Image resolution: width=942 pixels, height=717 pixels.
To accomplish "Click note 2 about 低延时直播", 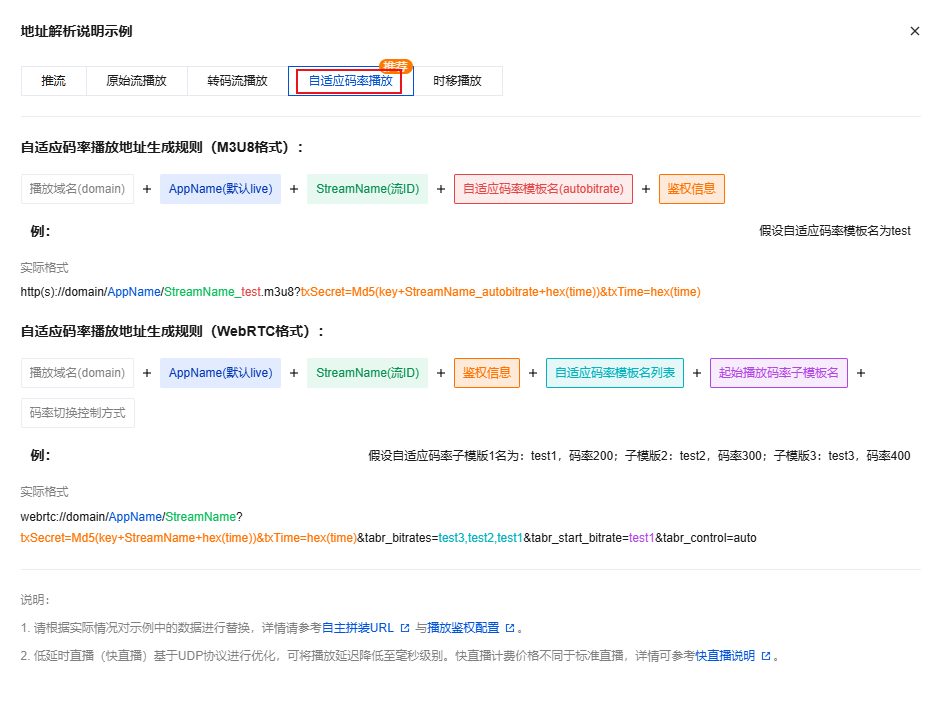I will [x=400, y=656].
